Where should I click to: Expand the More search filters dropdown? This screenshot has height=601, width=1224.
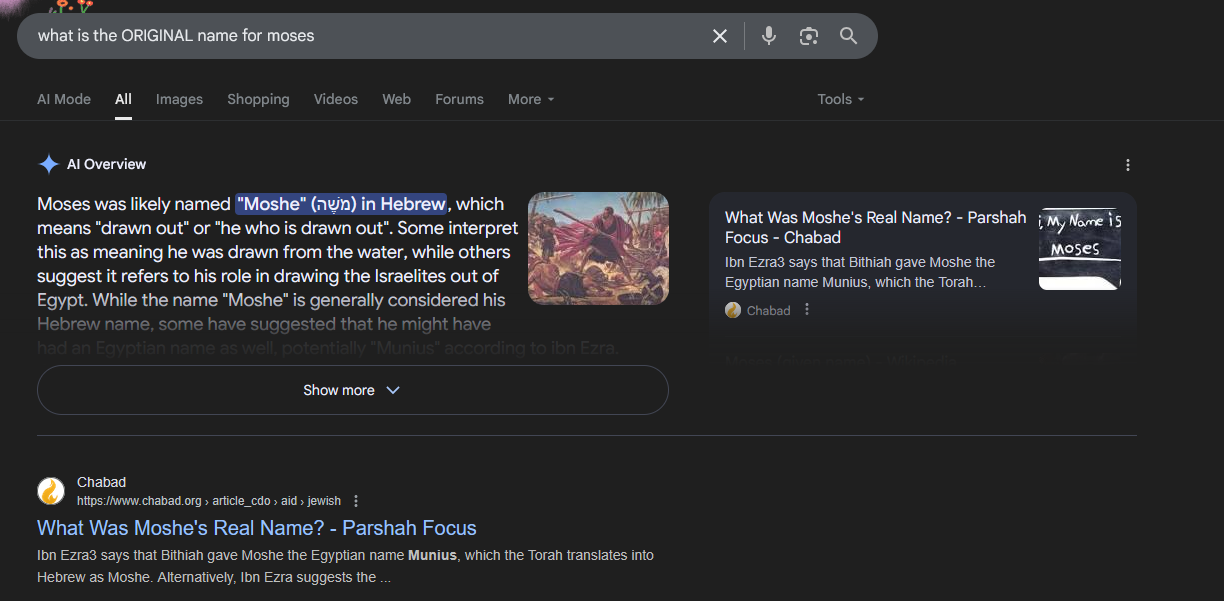(x=531, y=99)
